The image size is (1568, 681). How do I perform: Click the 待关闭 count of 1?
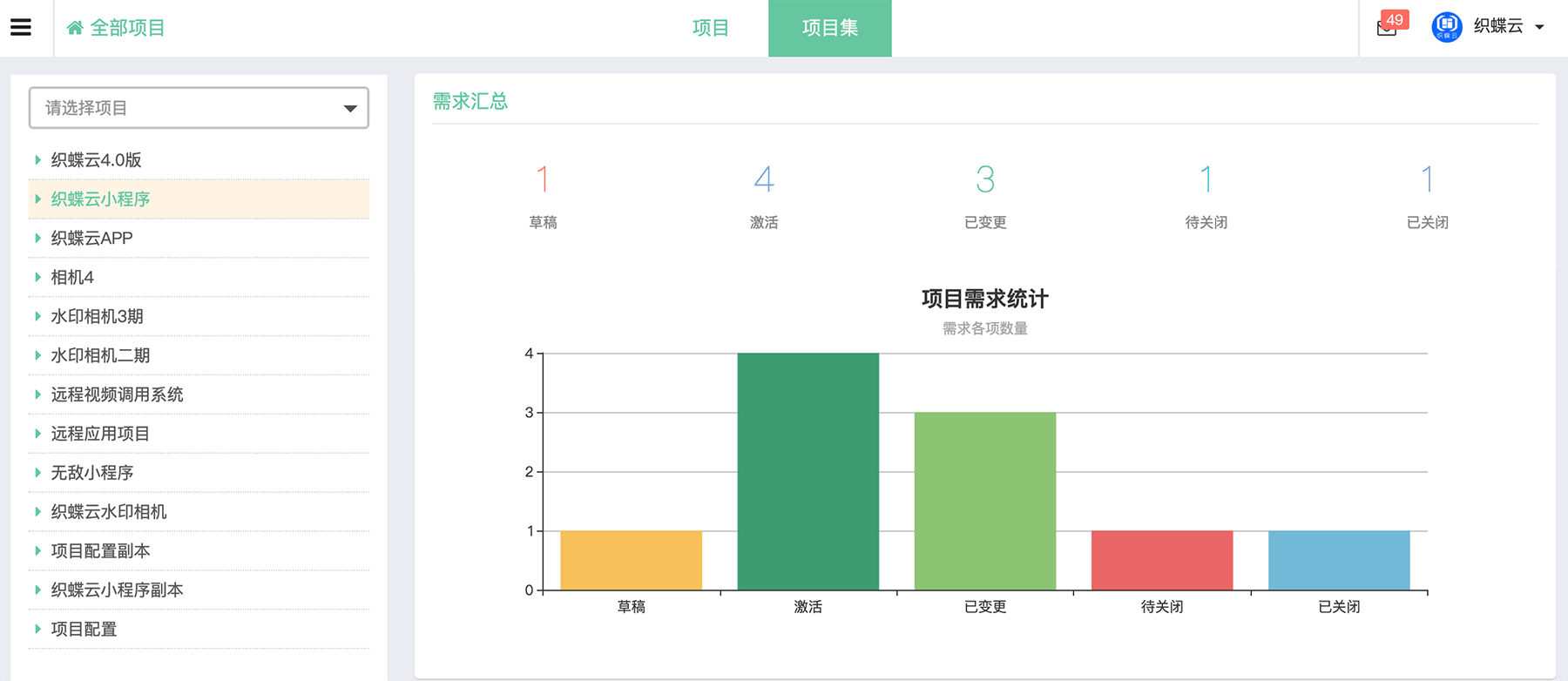(1206, 179)
